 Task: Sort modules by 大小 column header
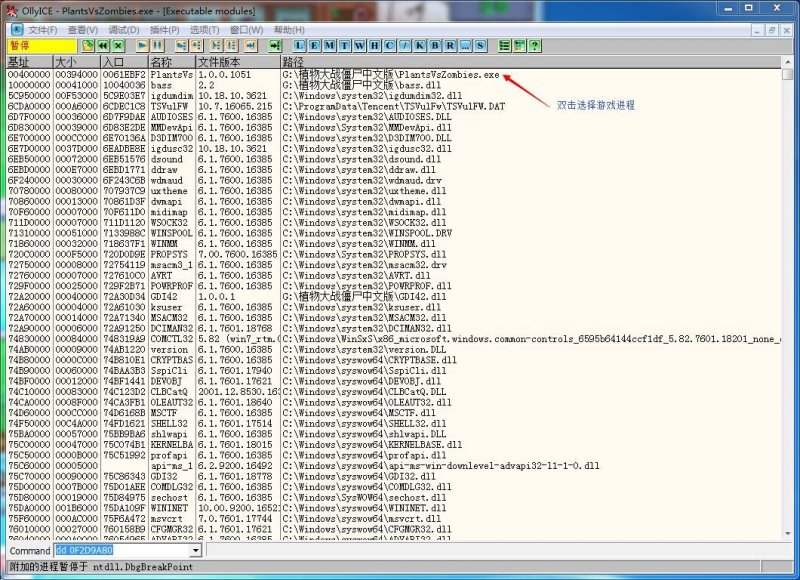77,62
